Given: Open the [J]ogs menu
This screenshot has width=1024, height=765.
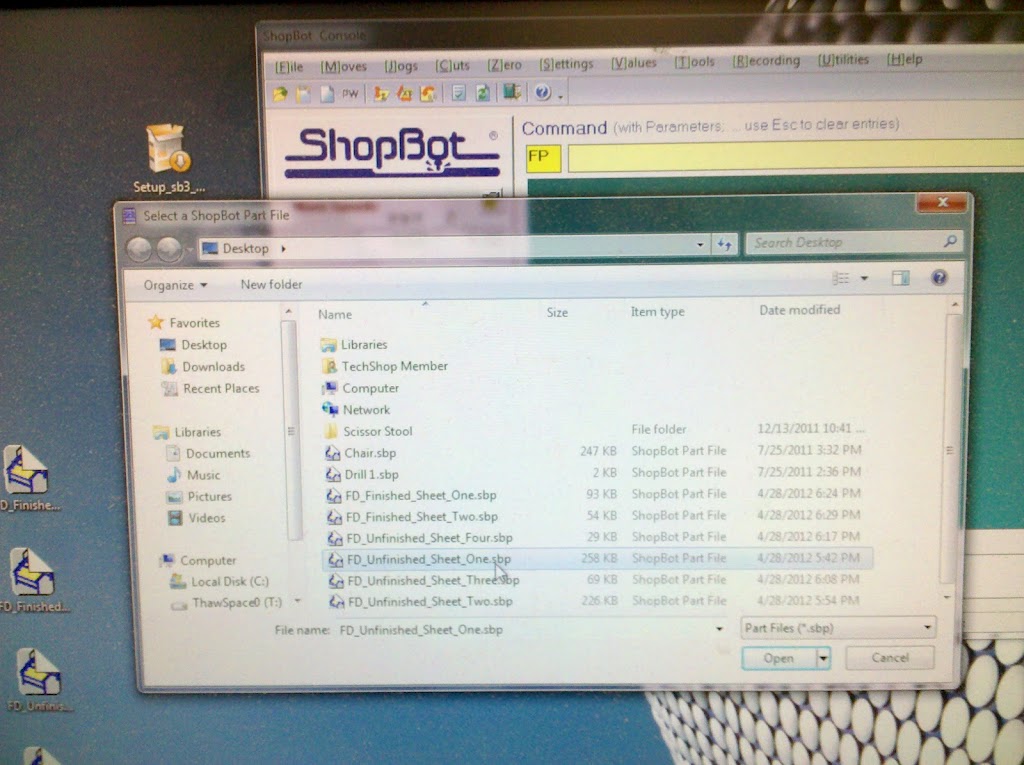Looking at the screenshot, I should (x=400, y=66).
